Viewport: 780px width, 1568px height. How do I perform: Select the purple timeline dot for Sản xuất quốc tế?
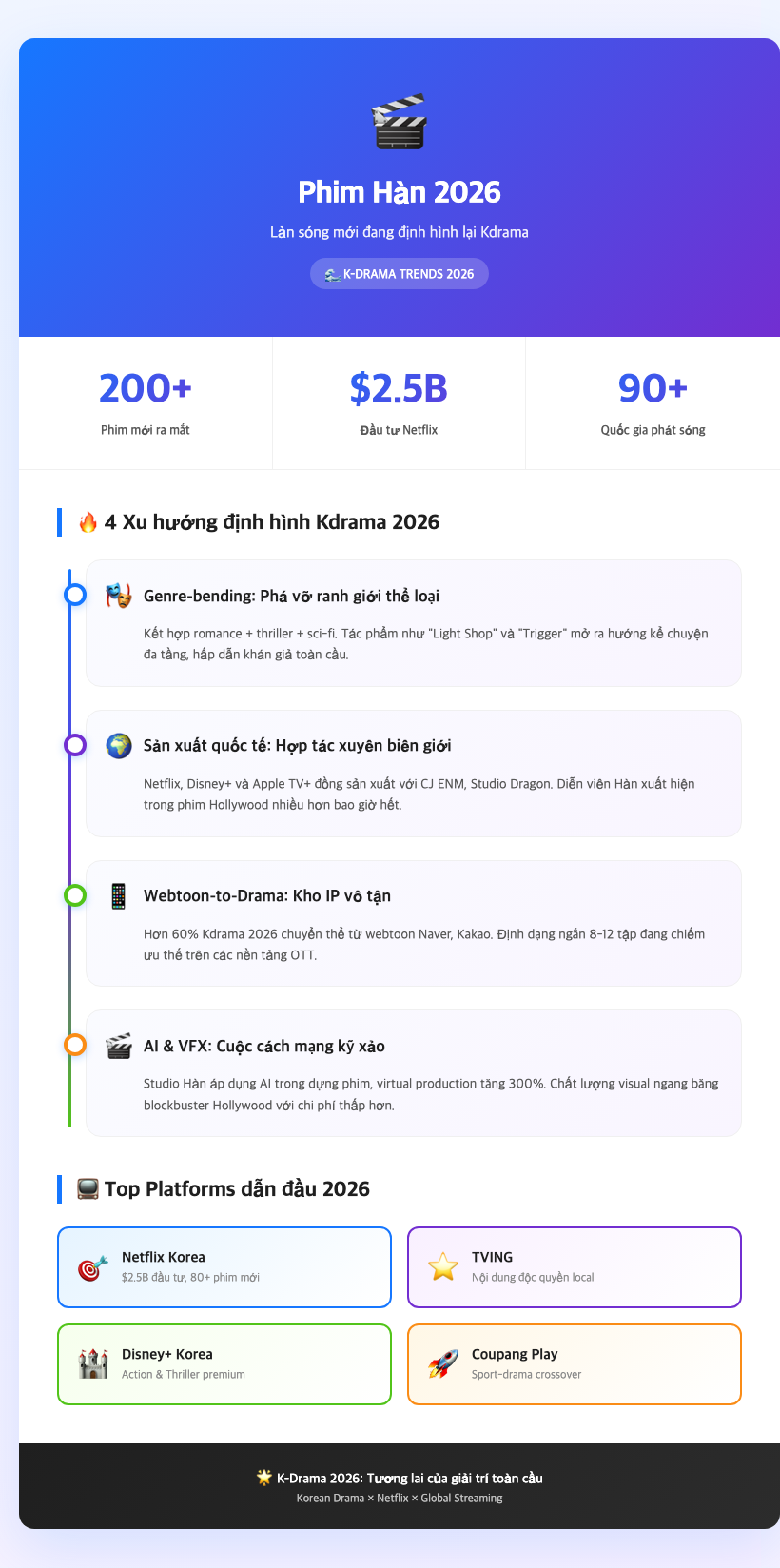coord(75,745)
